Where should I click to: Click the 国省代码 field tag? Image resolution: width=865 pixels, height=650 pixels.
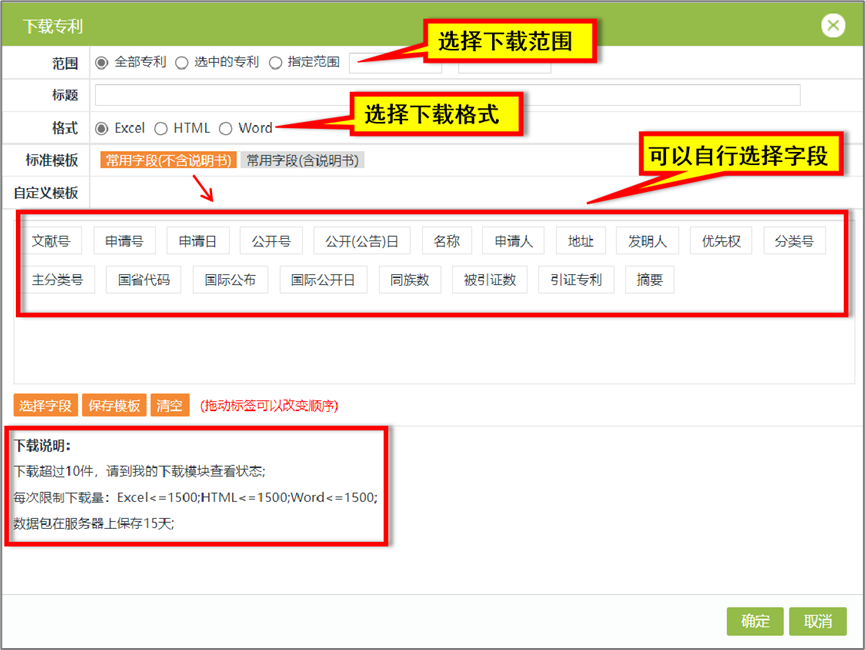143,279
